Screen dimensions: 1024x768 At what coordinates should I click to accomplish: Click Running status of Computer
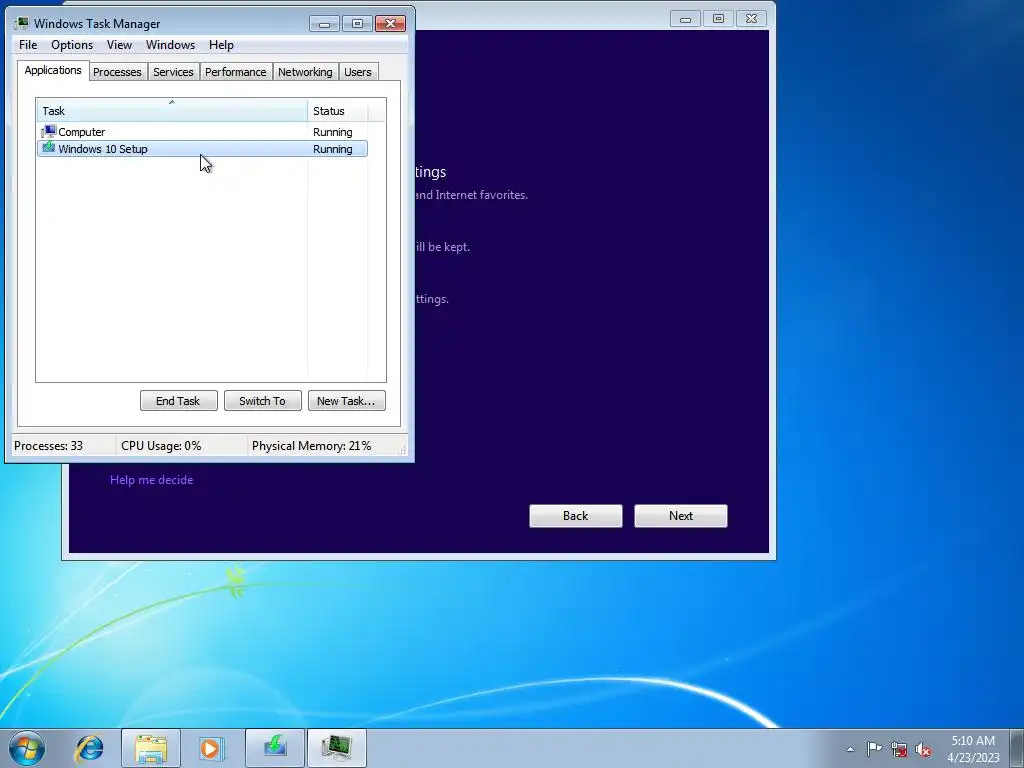point(332,132)
